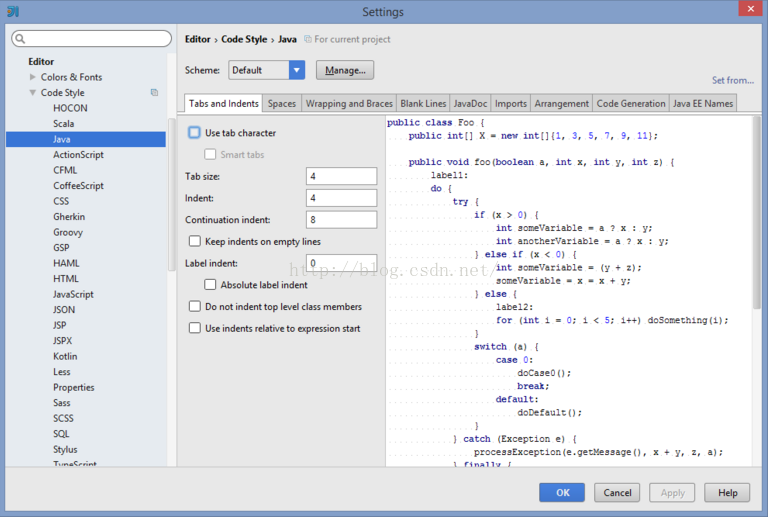
Task: Select GSP in the list
Action: (61, 248)
